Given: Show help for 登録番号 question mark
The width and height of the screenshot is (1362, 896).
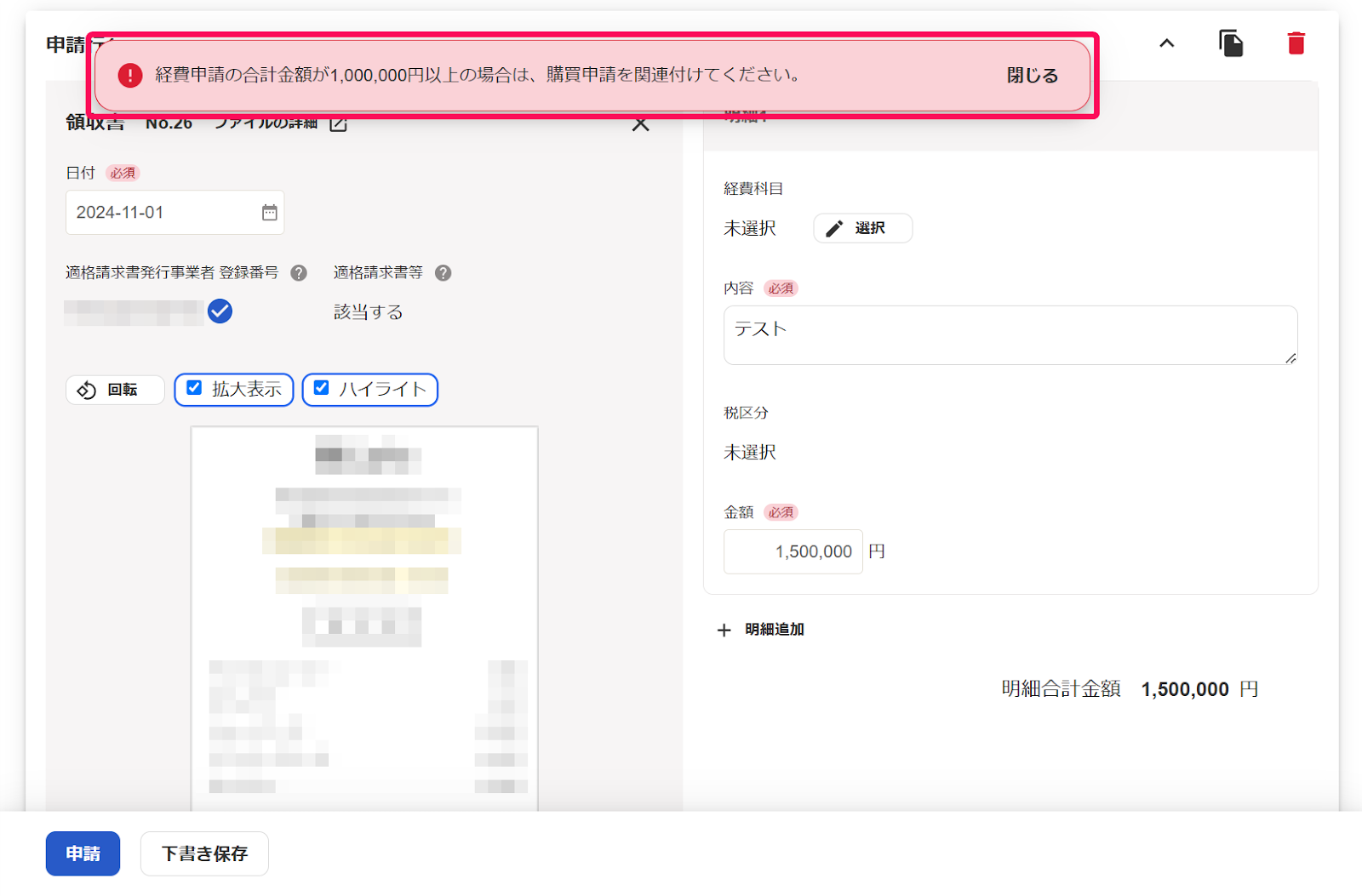Looking at the screenshot, I should (x=299, y=273).
